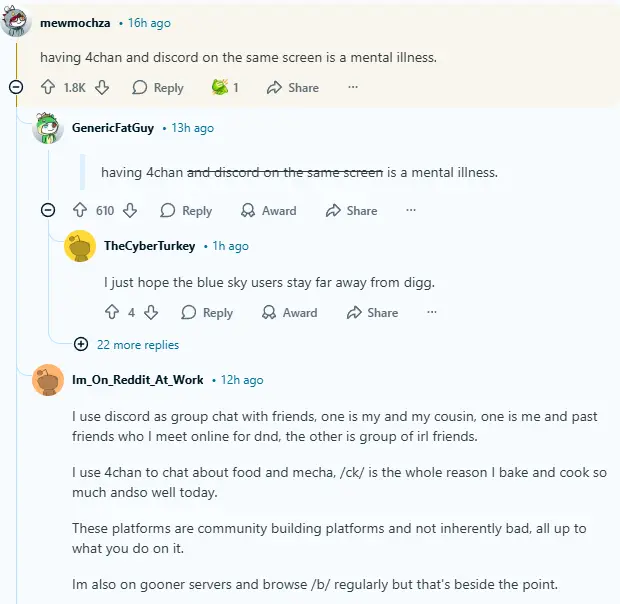Viewport: 620px width, 604px height.
Task: Collapse GenericFatGuy's reply thread
Action: click(x=48, y=211)
